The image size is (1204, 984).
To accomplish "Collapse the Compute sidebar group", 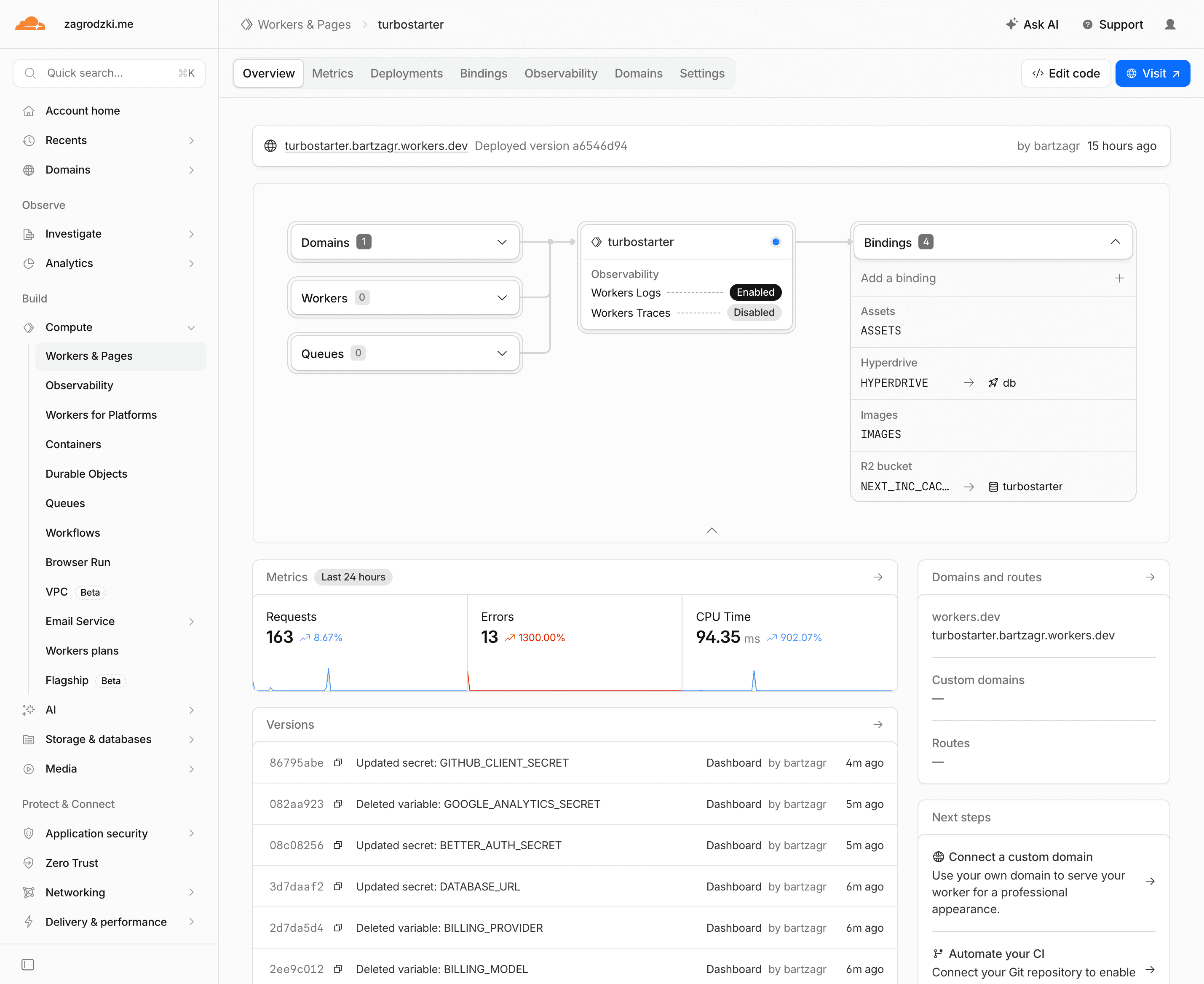I will [x=192, y=328].
